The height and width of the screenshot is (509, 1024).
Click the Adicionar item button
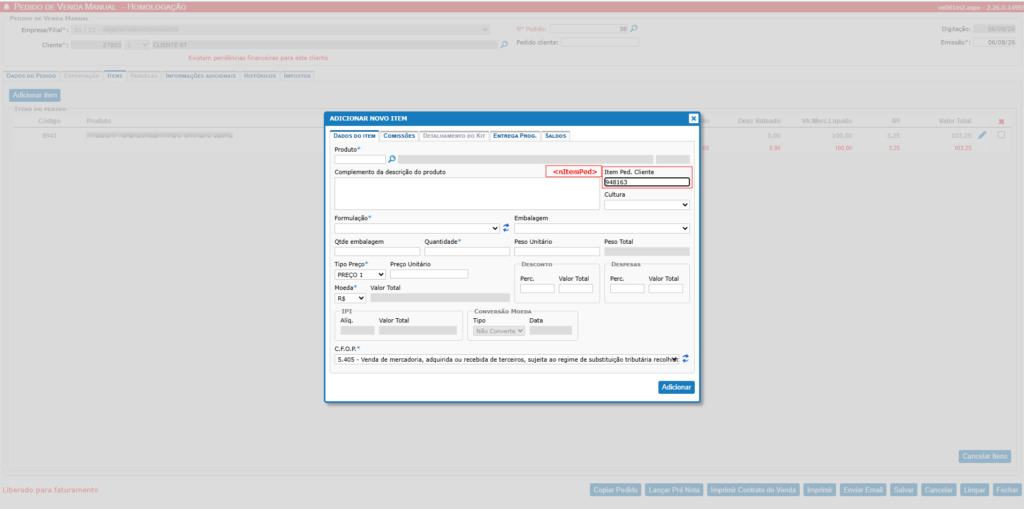35,95
